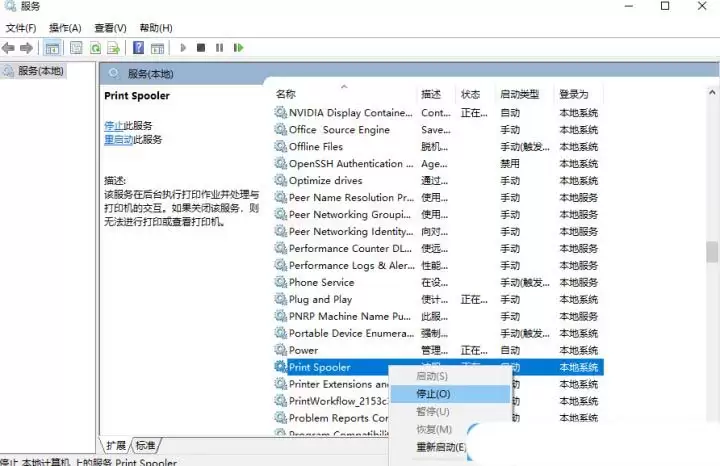Choose 重新启动(E) in the context menu
Screen dimensions: 720x466
(440, 447)
